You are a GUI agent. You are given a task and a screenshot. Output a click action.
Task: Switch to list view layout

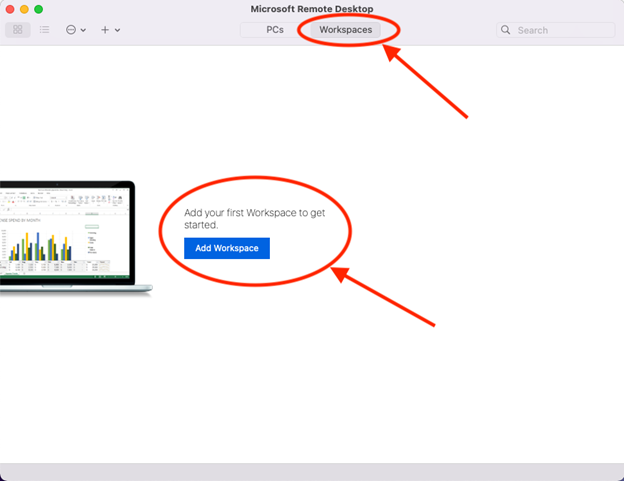45,30
